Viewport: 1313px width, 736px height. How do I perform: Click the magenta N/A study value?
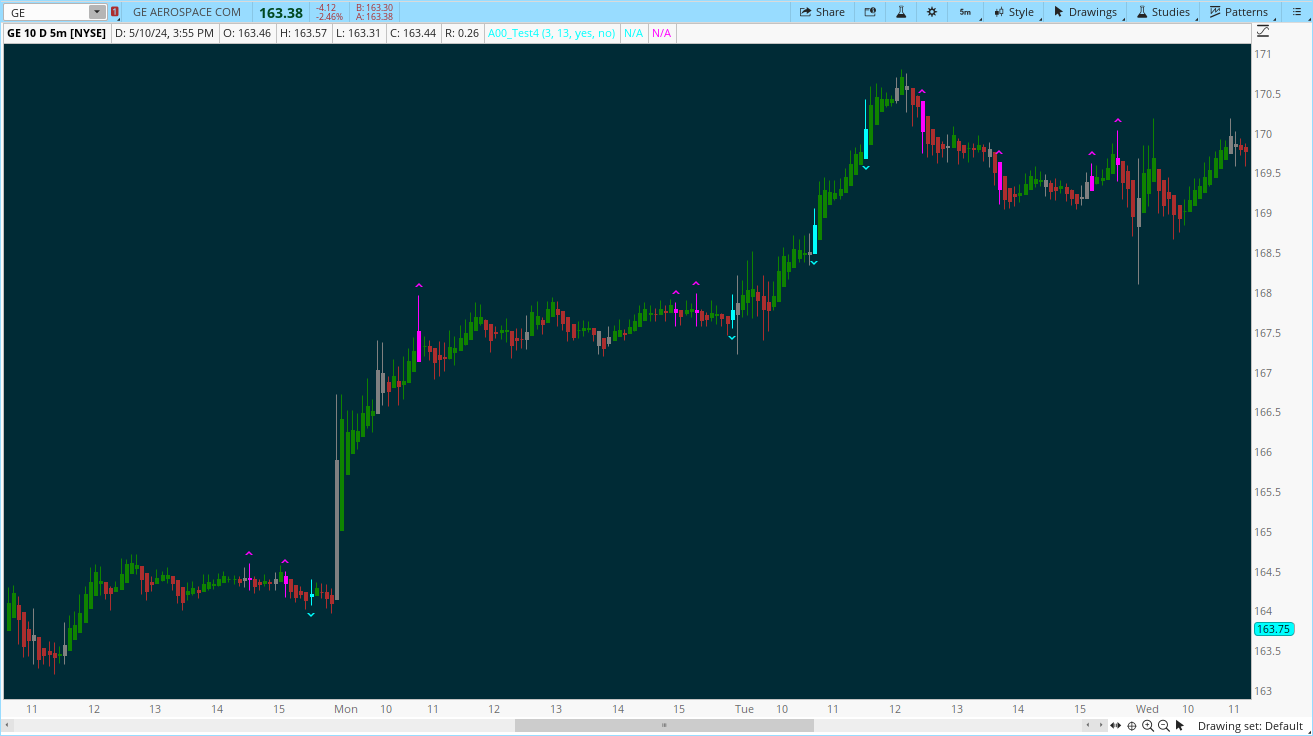(662, 33)
